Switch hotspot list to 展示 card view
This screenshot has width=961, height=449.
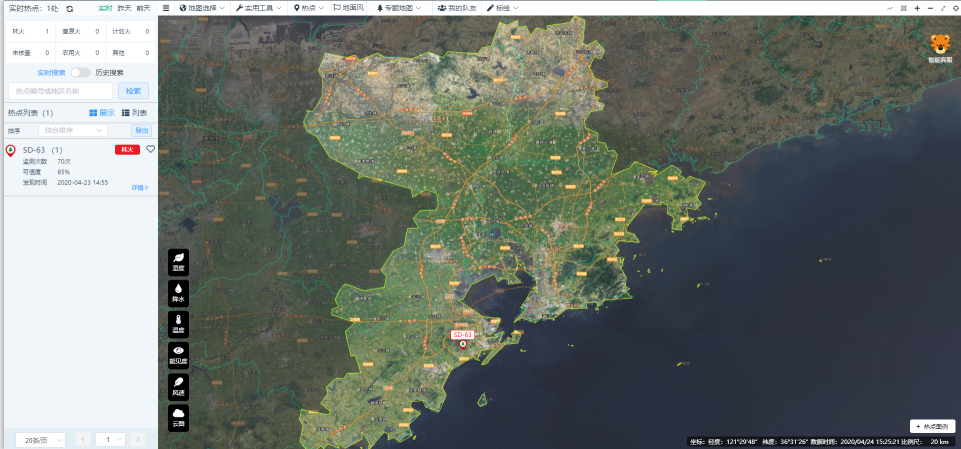102,113
